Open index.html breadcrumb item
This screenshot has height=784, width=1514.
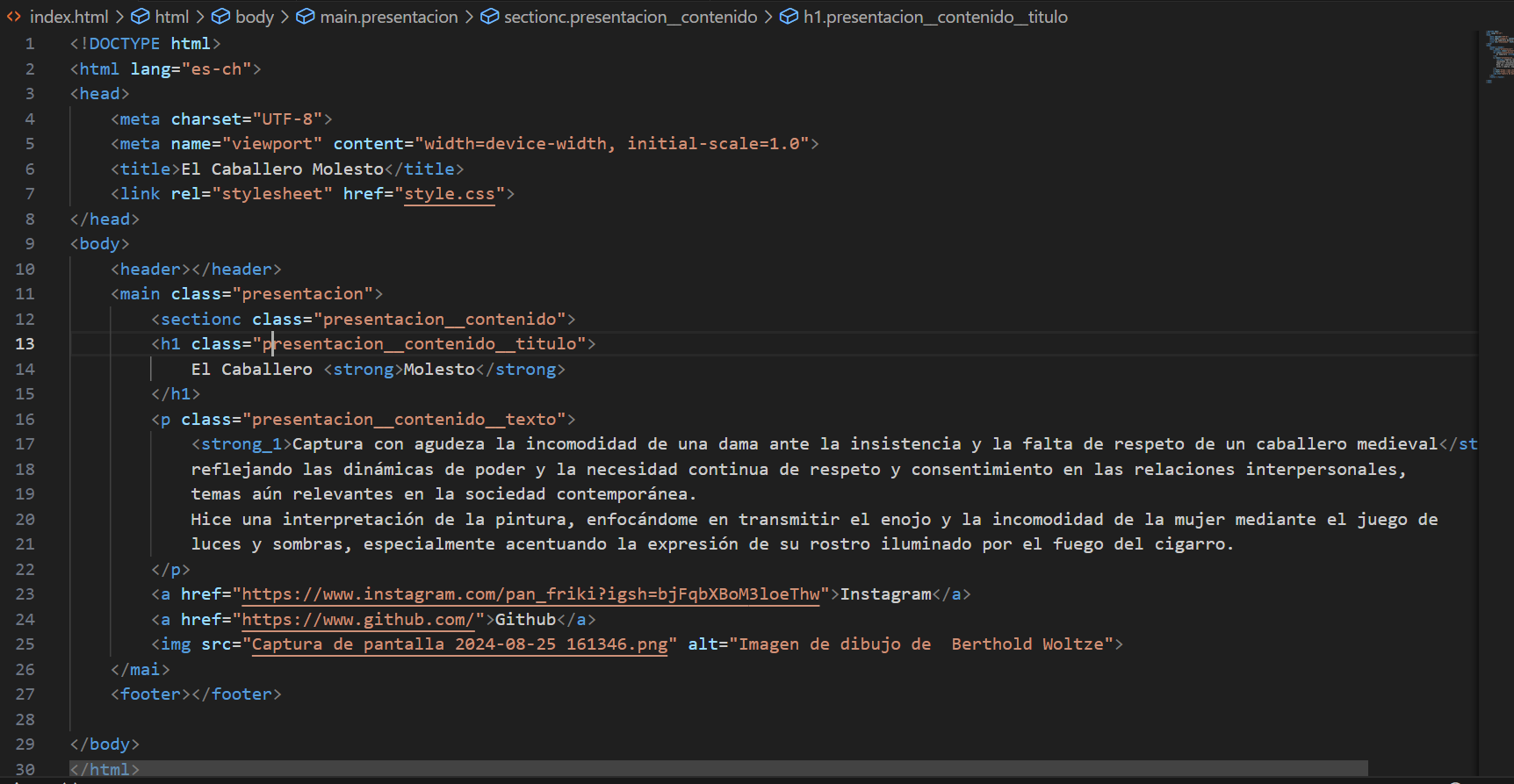click(x=68, y=17)
